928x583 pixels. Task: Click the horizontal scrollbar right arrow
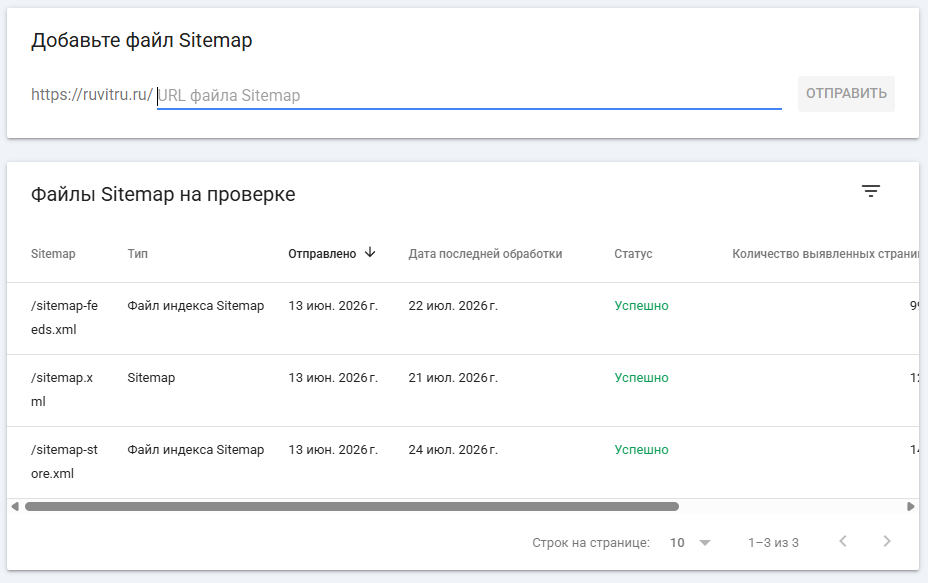[910, 507]
